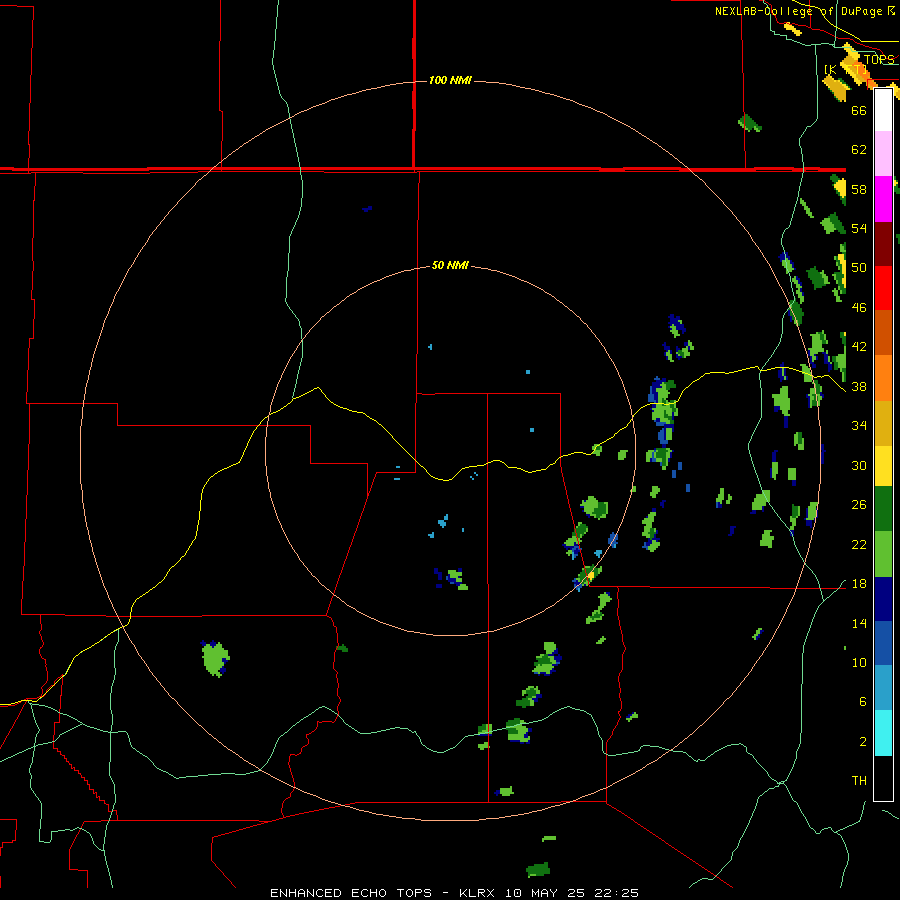Click the light green legend segment

point(883,554)
